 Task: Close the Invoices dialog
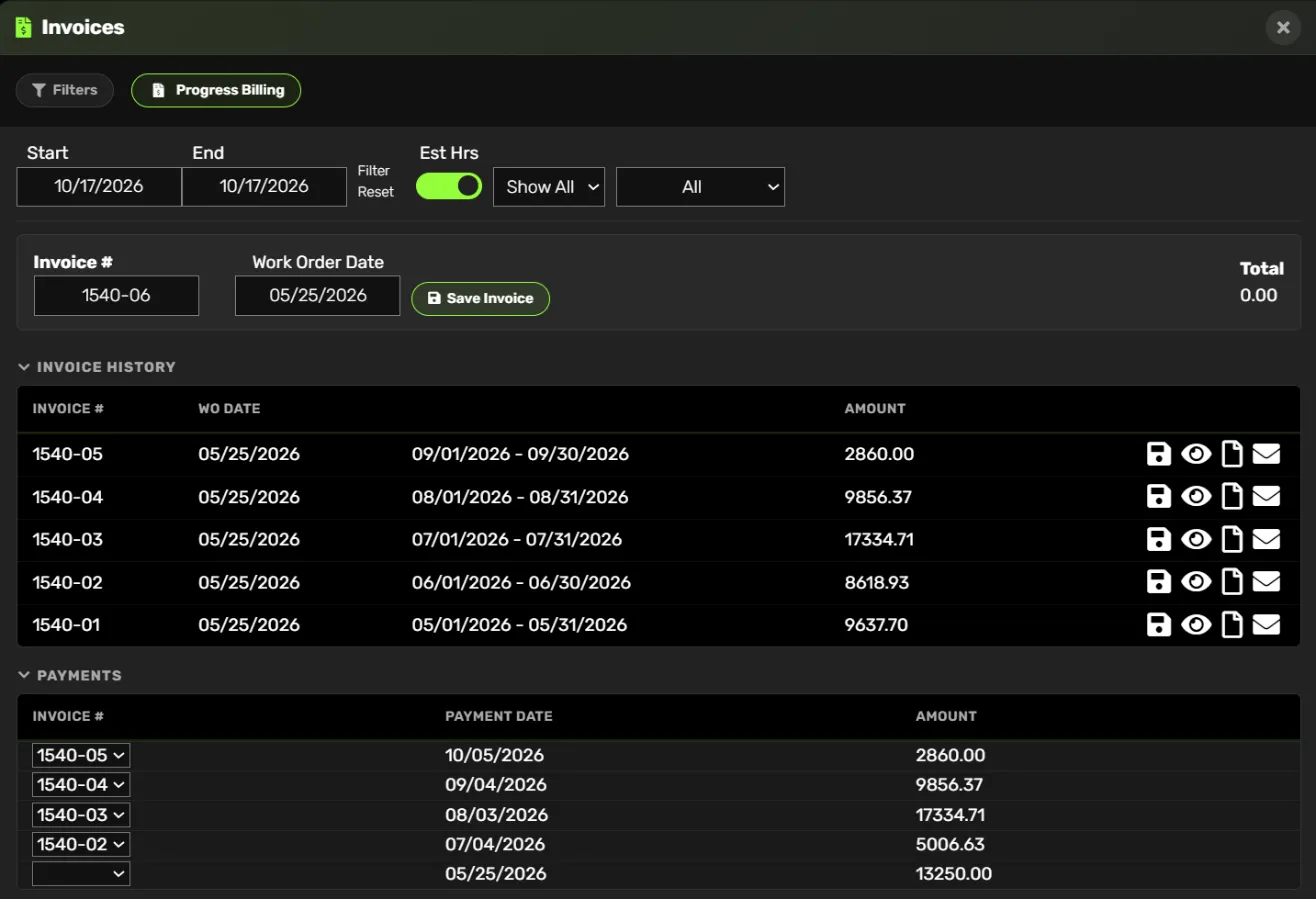click(1283, 27)
